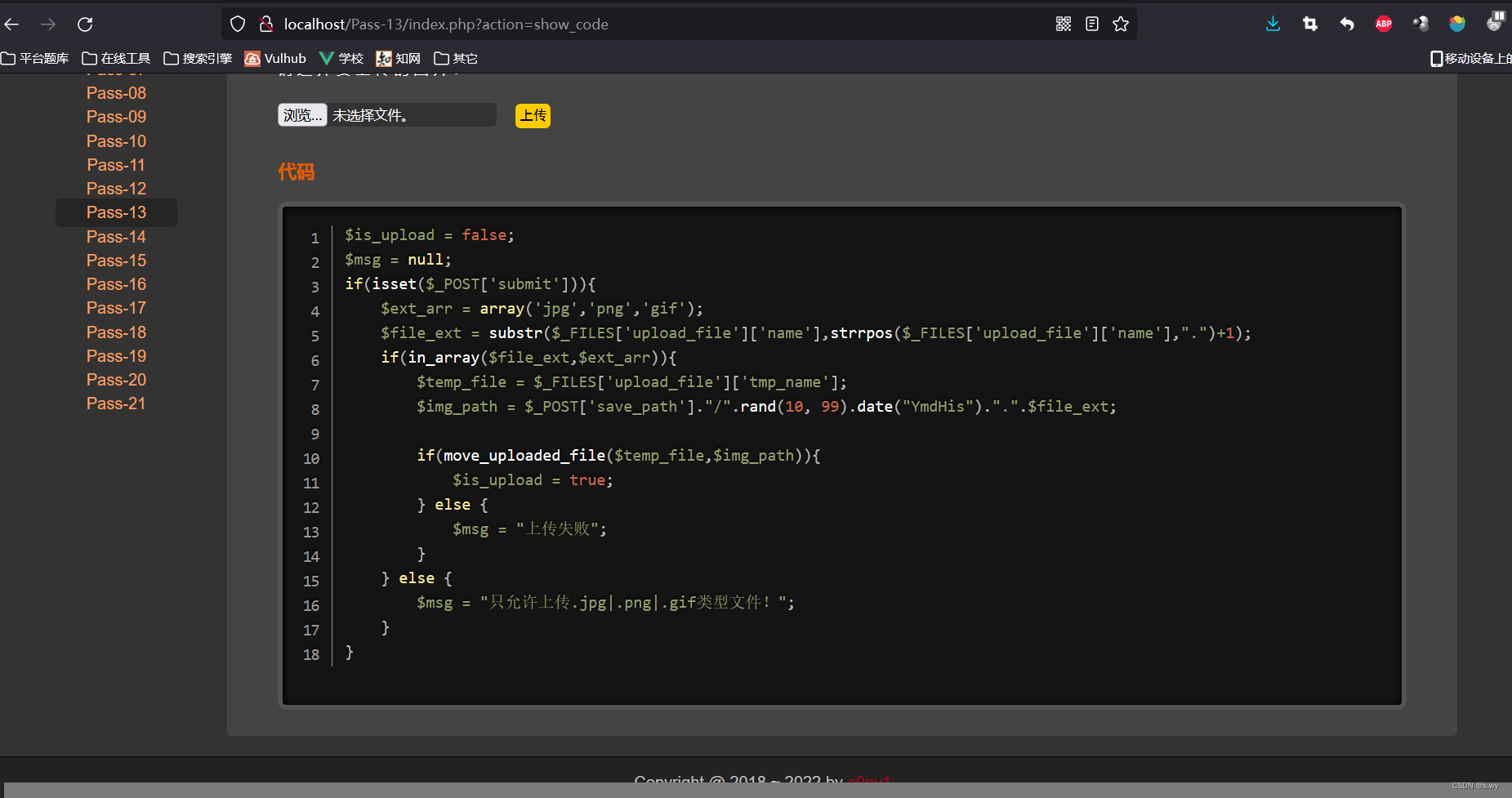Click code line starting '$temp_file ='
The width and height of the screenshot is (1512, 798).
pos(632,382)
